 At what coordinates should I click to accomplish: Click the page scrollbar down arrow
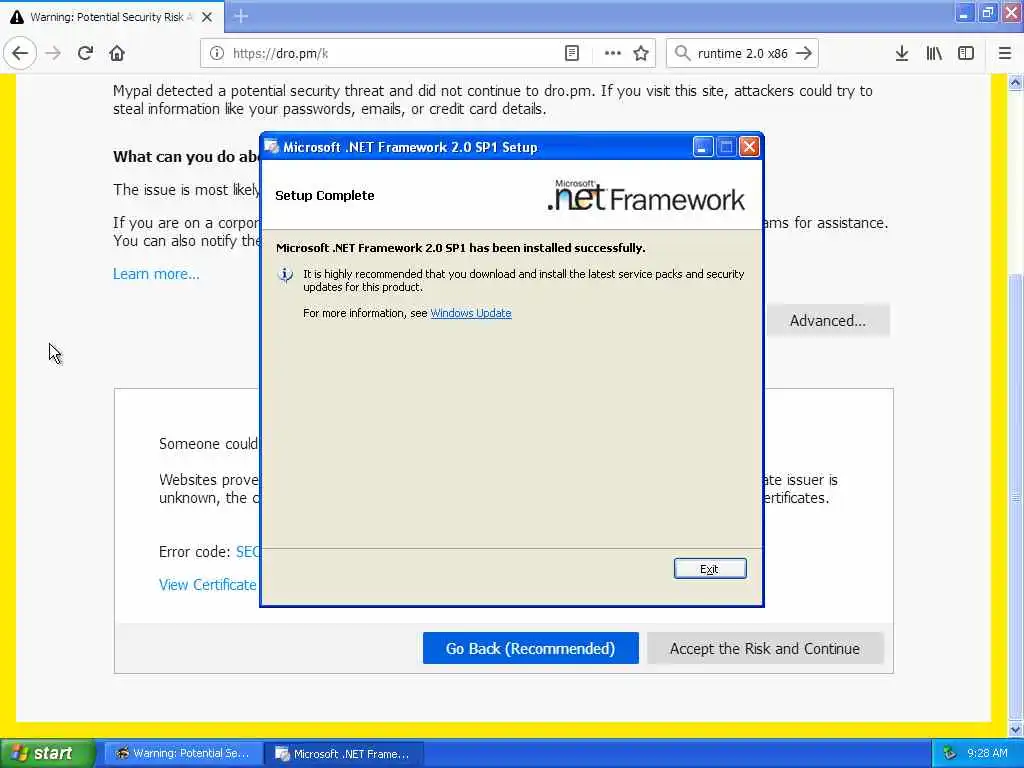1016,729
